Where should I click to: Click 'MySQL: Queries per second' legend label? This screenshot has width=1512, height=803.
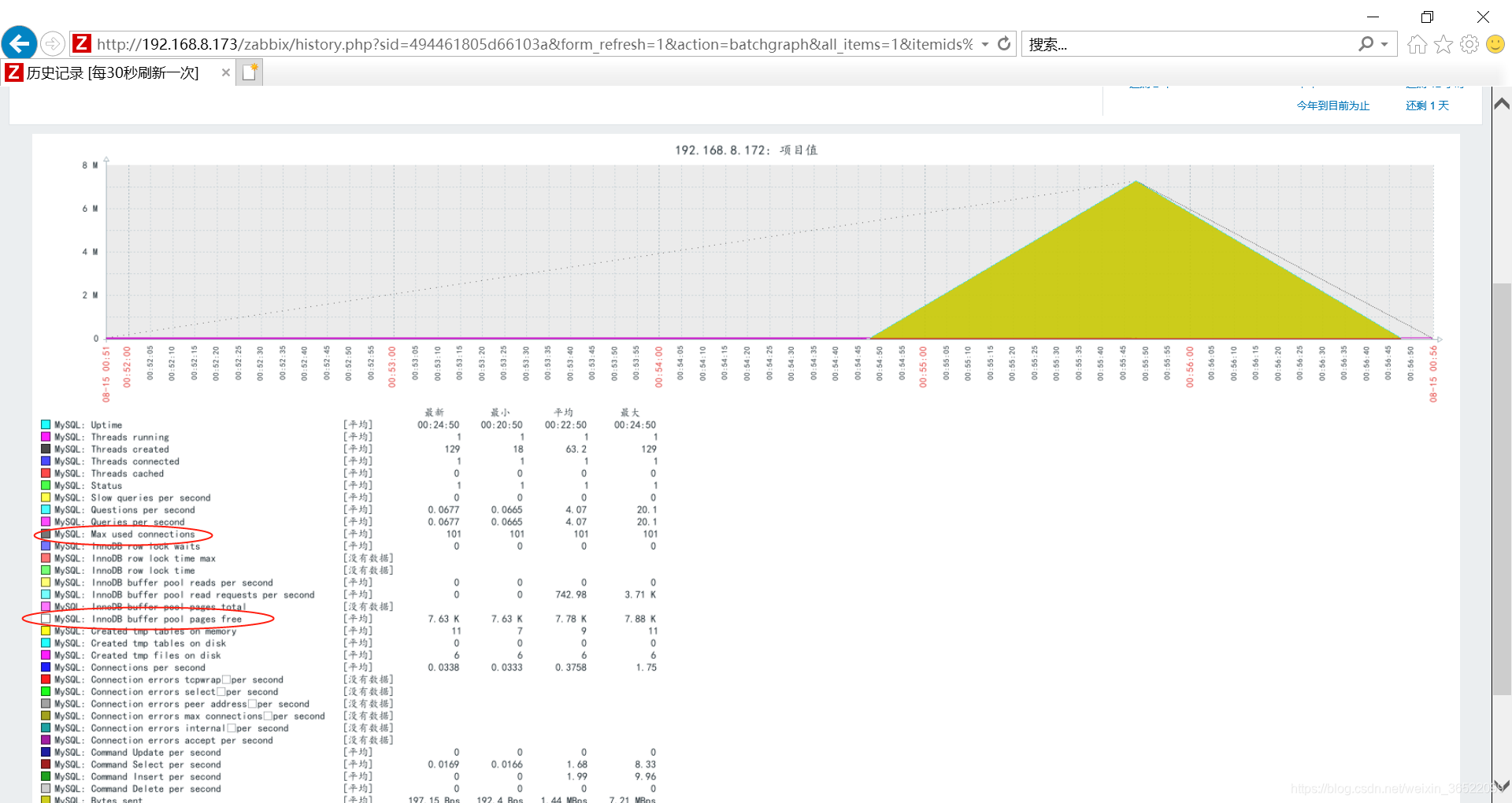[x=120, y=522]
